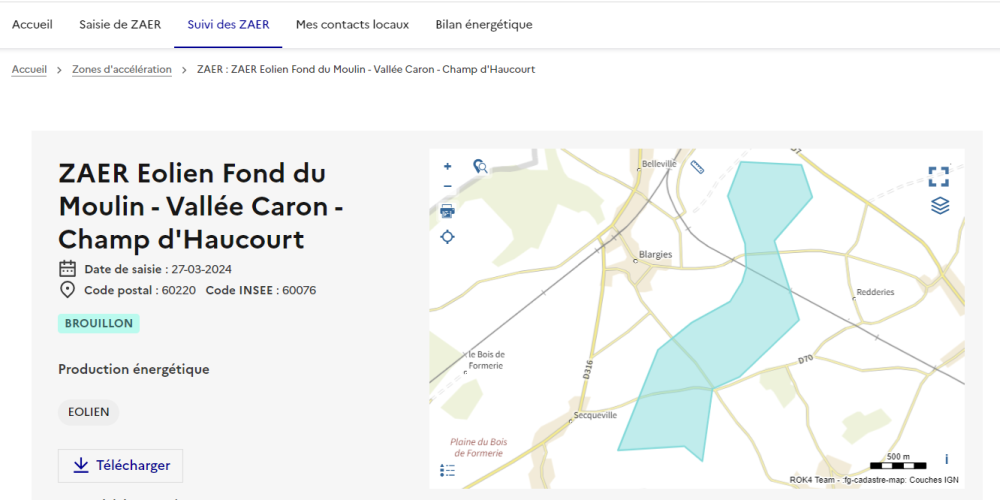The image size is (1000, 500).
Task: Click the EOLIEN energy tag
Action: pyautogui.click(x=88, y=412)
